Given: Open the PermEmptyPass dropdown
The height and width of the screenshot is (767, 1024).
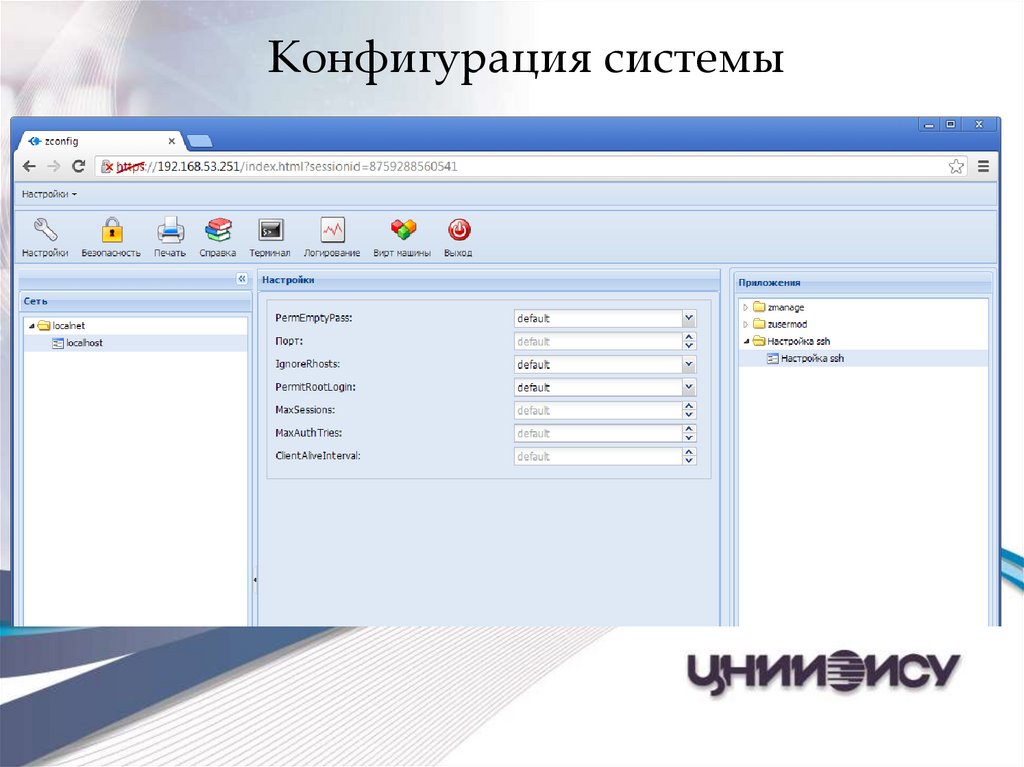Looking at the screenshot, I should click(x=689, y=319).
